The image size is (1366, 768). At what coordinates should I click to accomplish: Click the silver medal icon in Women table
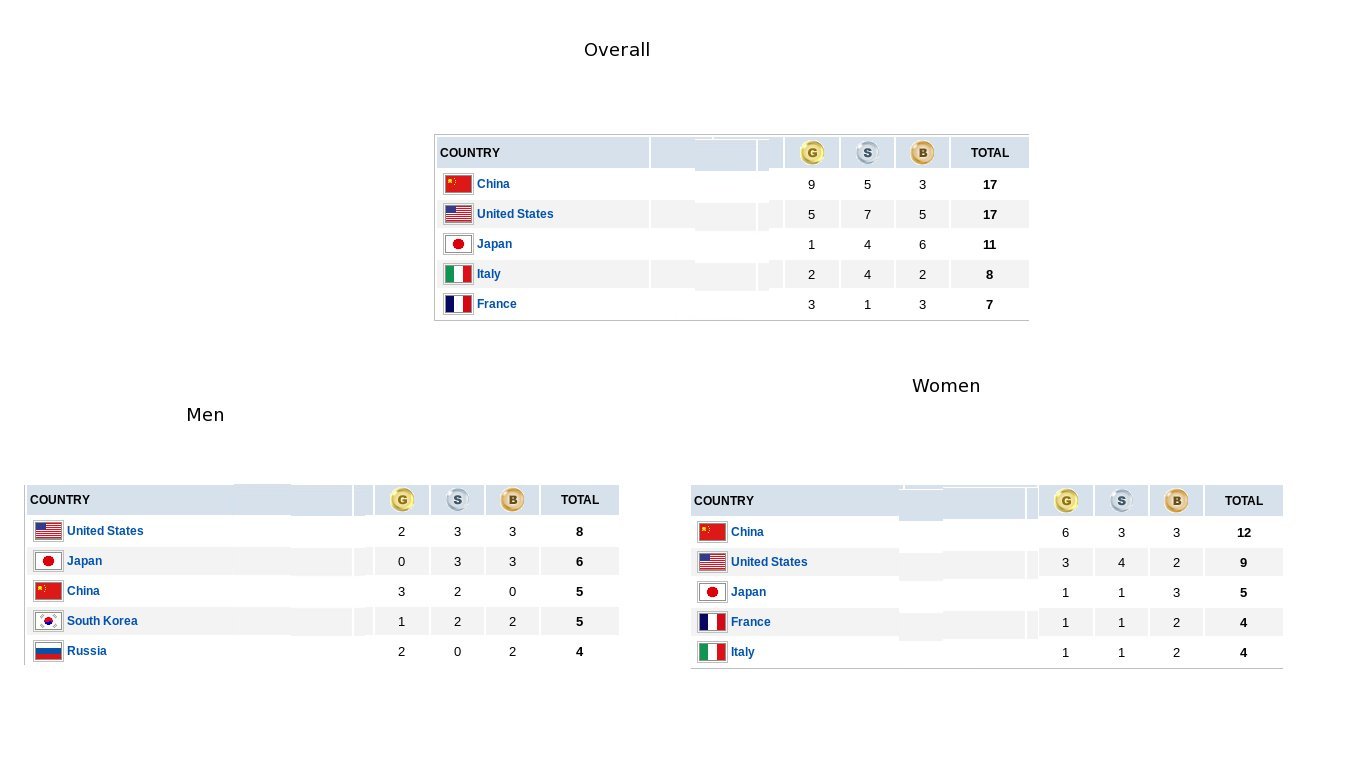[x=1121, y=501]
